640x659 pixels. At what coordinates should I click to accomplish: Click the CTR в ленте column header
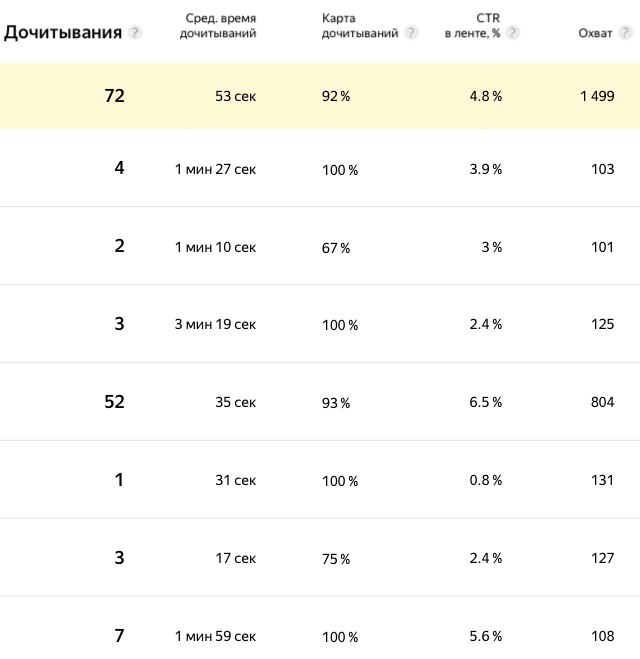472,26
